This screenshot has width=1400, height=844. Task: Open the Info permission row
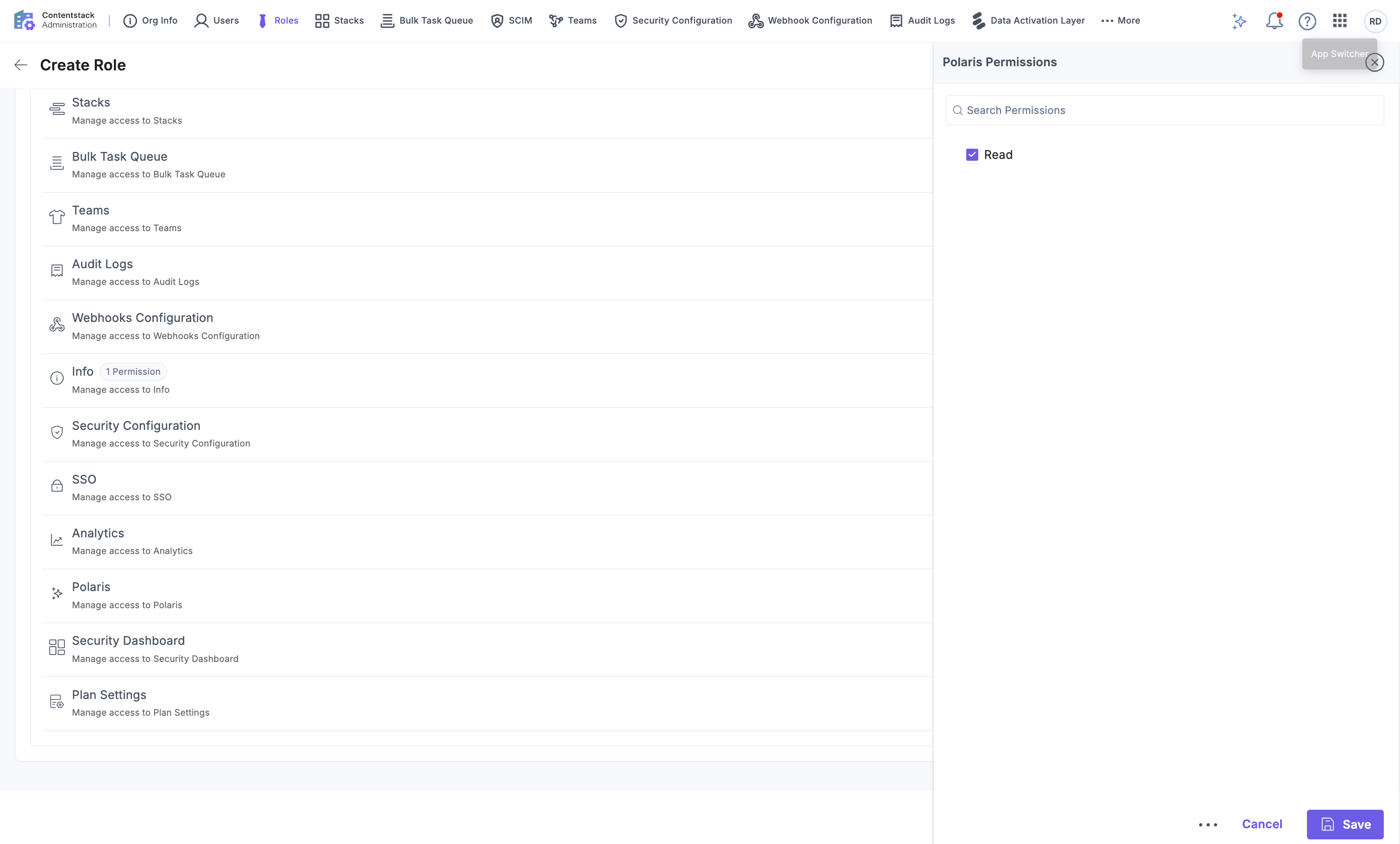487,381
